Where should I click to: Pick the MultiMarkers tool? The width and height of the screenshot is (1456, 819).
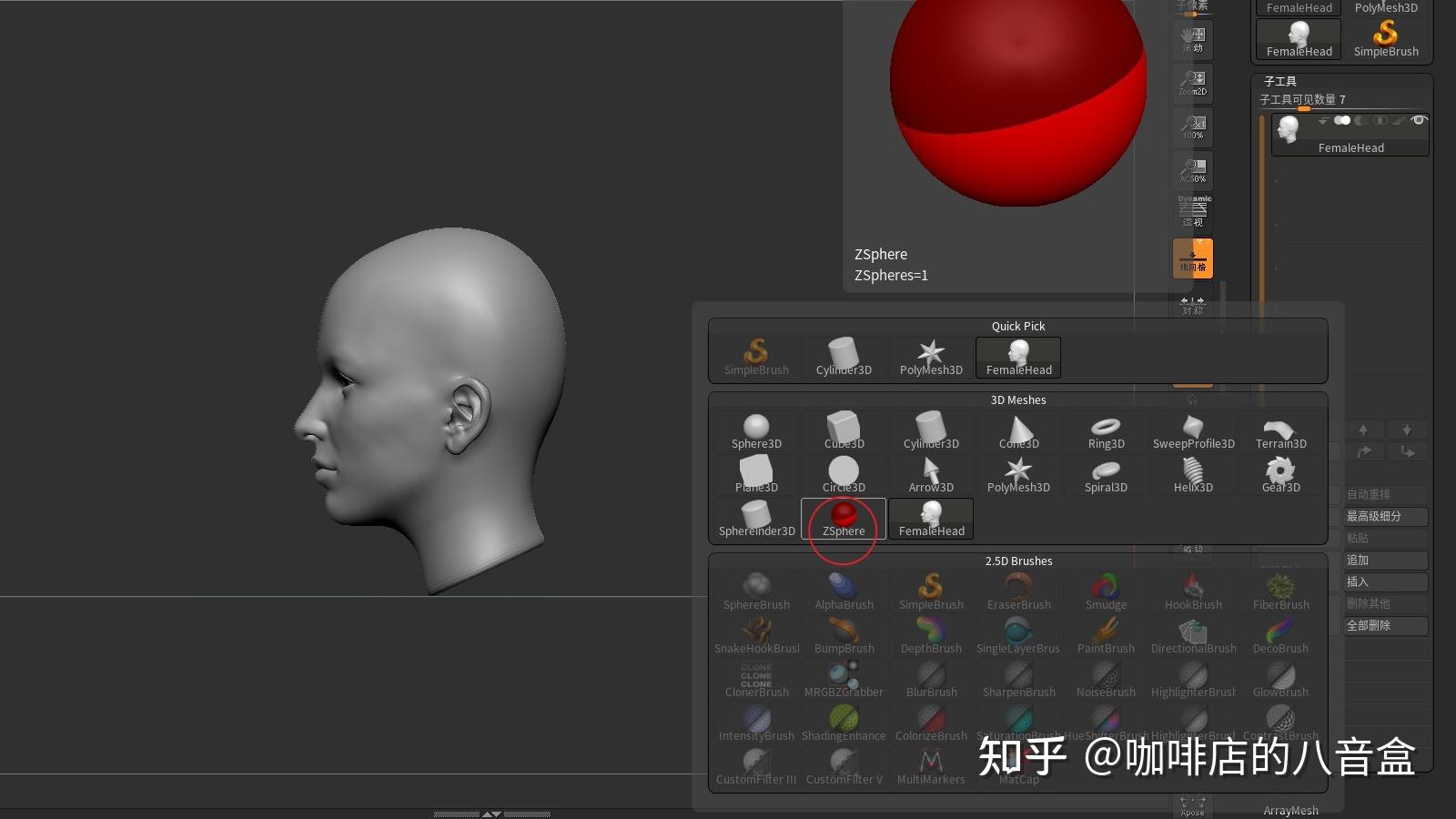pyautogui.click(x=931, y=767)
